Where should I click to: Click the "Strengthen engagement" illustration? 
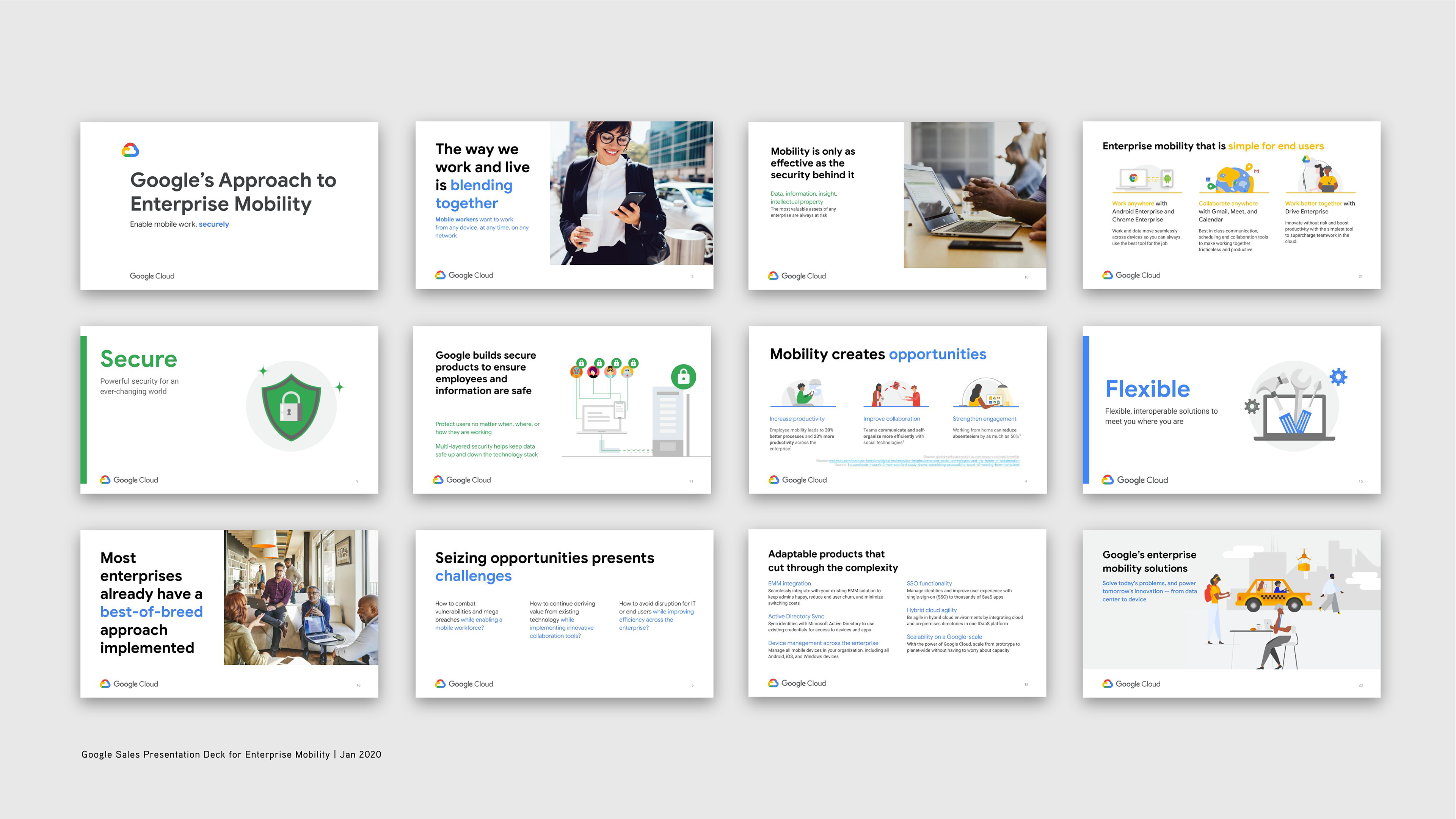point(986,392)
